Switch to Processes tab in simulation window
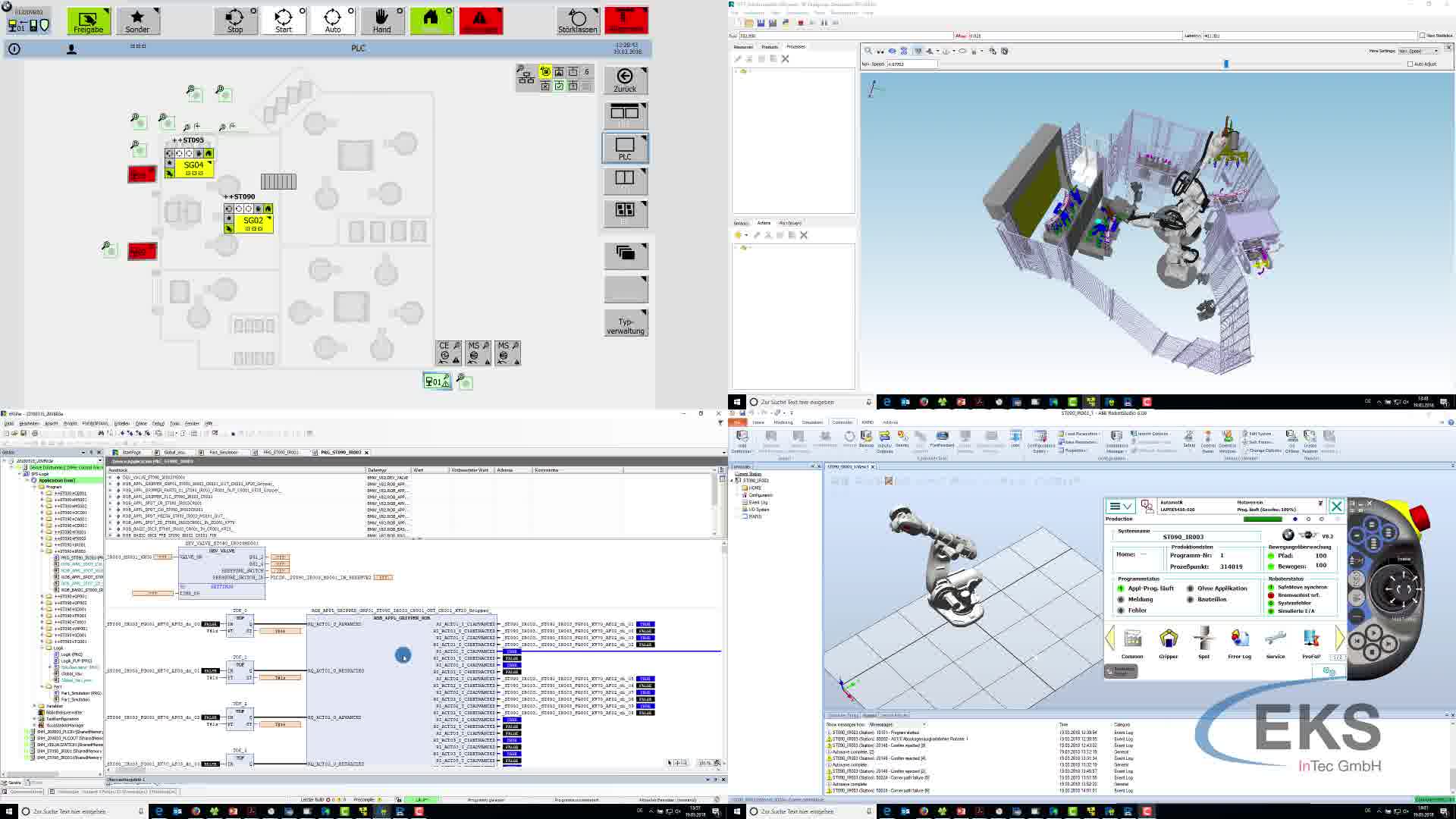This screenshot has height=819, width=1456. [795, 46]
